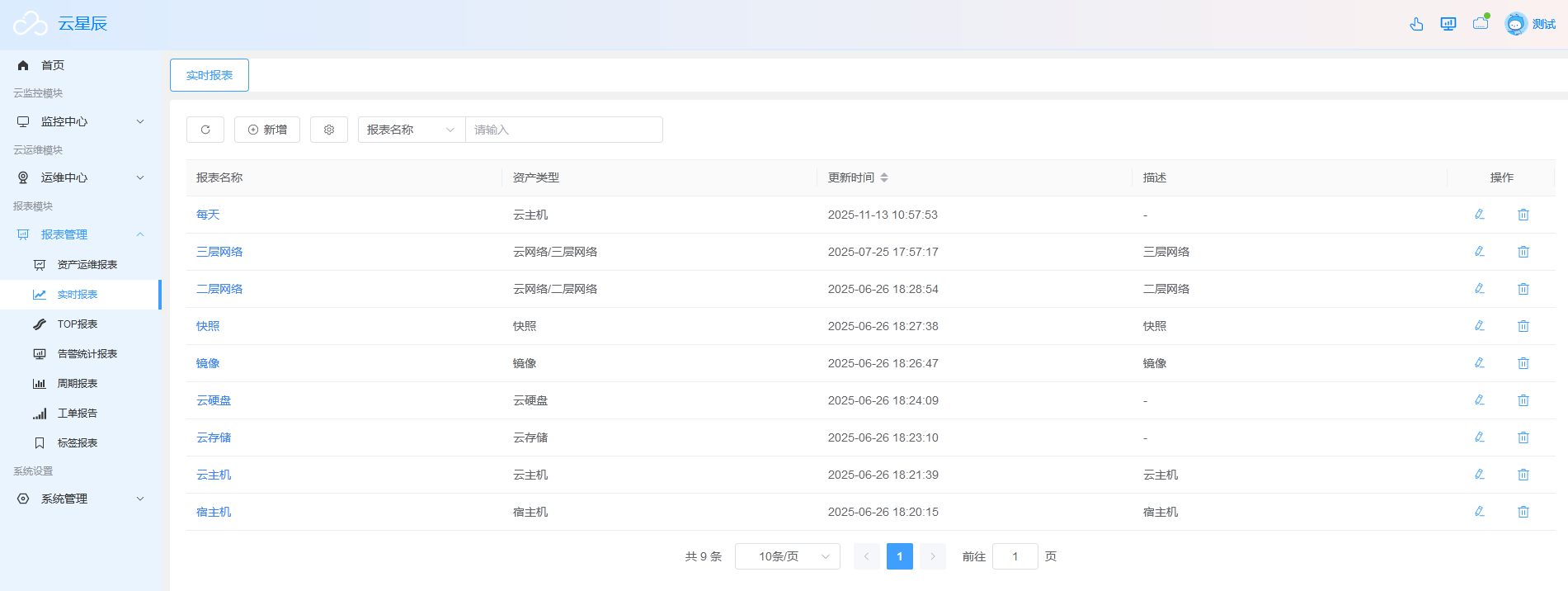Open the 10条/页 page size dropdown
The image size is (1568, 591).
click(x=788, y=556)
